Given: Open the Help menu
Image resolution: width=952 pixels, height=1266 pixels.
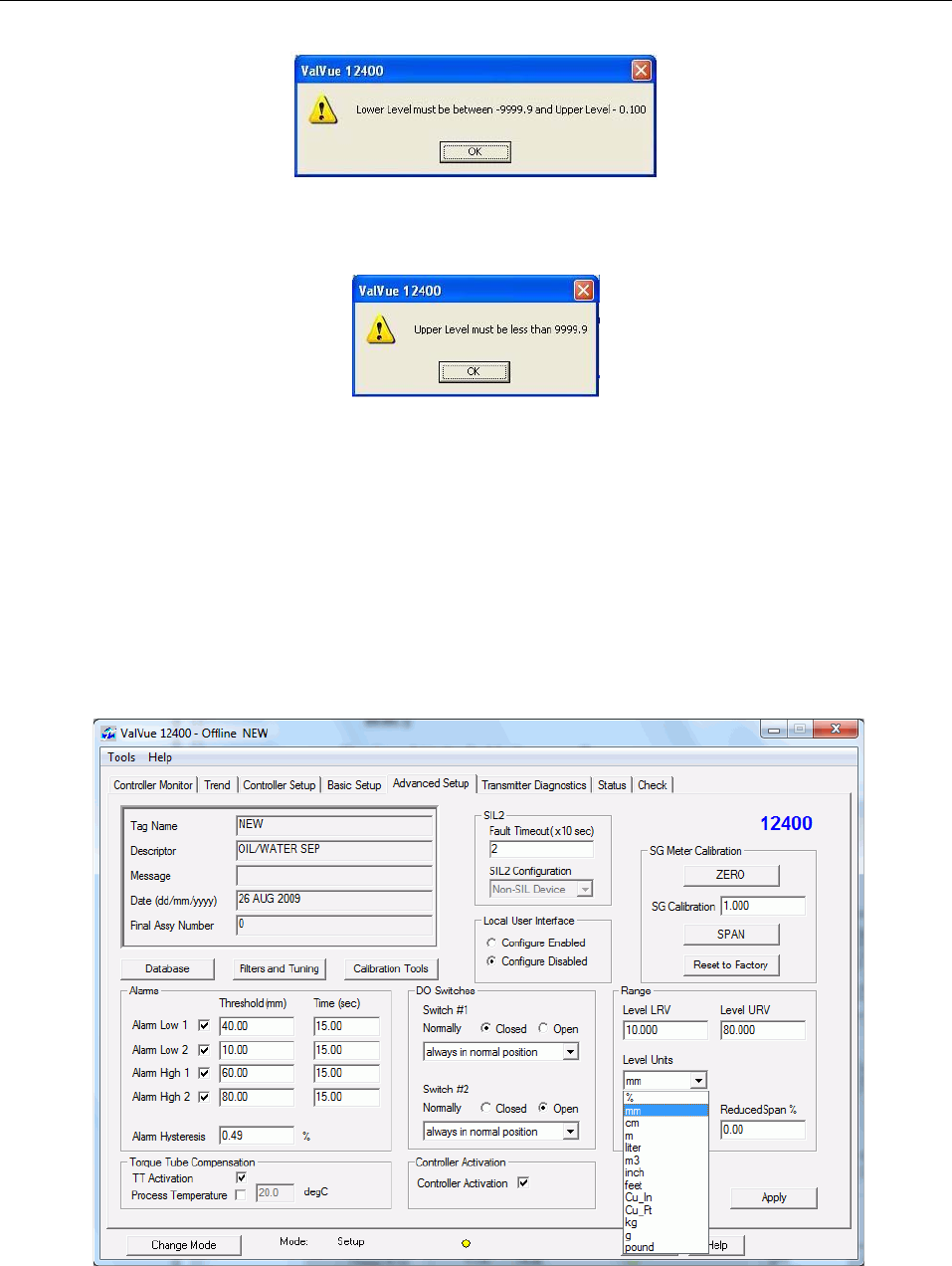Looking at the screenshot, I should point(160,757).
